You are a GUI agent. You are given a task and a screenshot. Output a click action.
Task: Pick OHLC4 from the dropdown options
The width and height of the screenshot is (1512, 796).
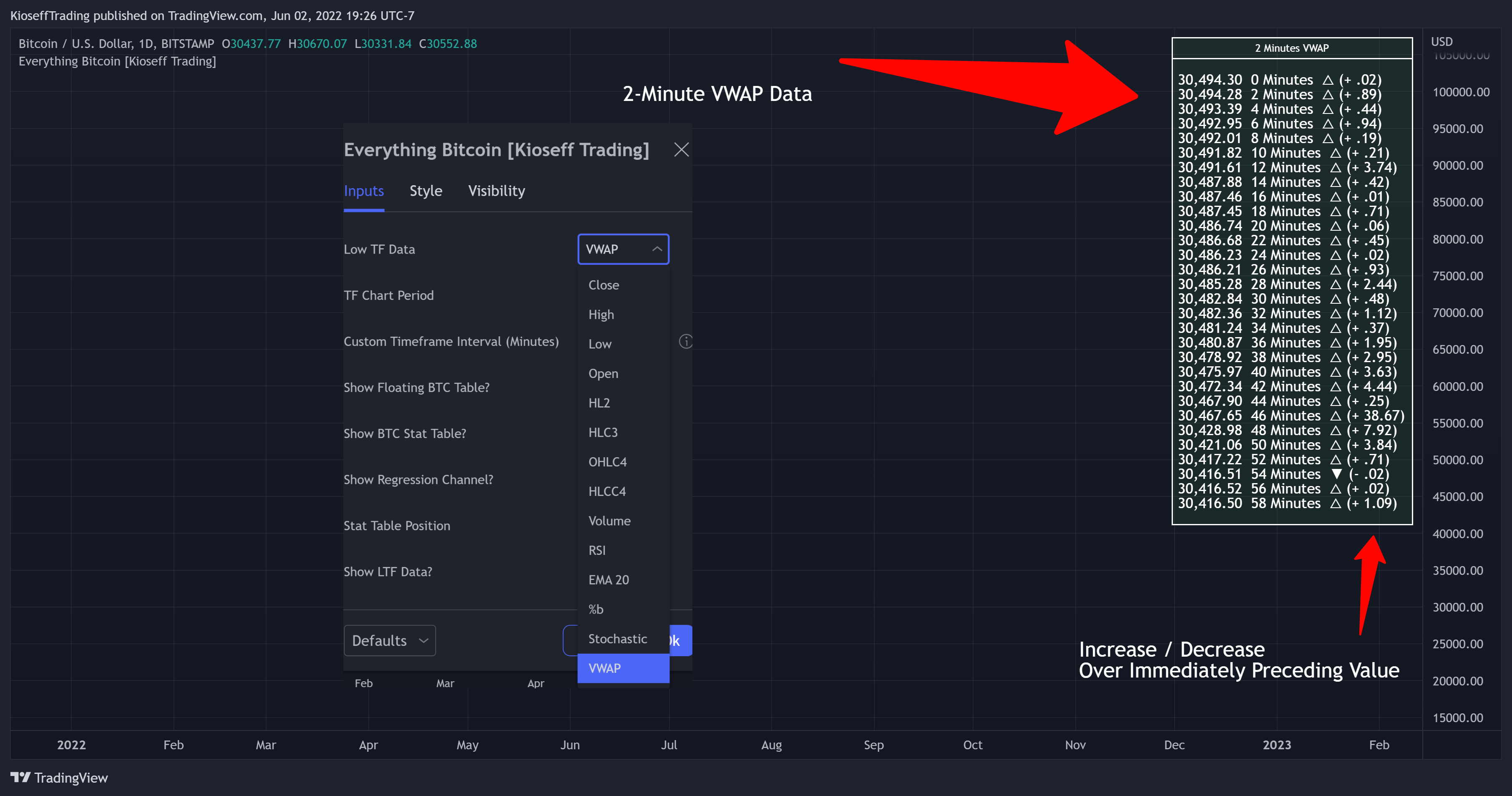click(x=623, y=462)
